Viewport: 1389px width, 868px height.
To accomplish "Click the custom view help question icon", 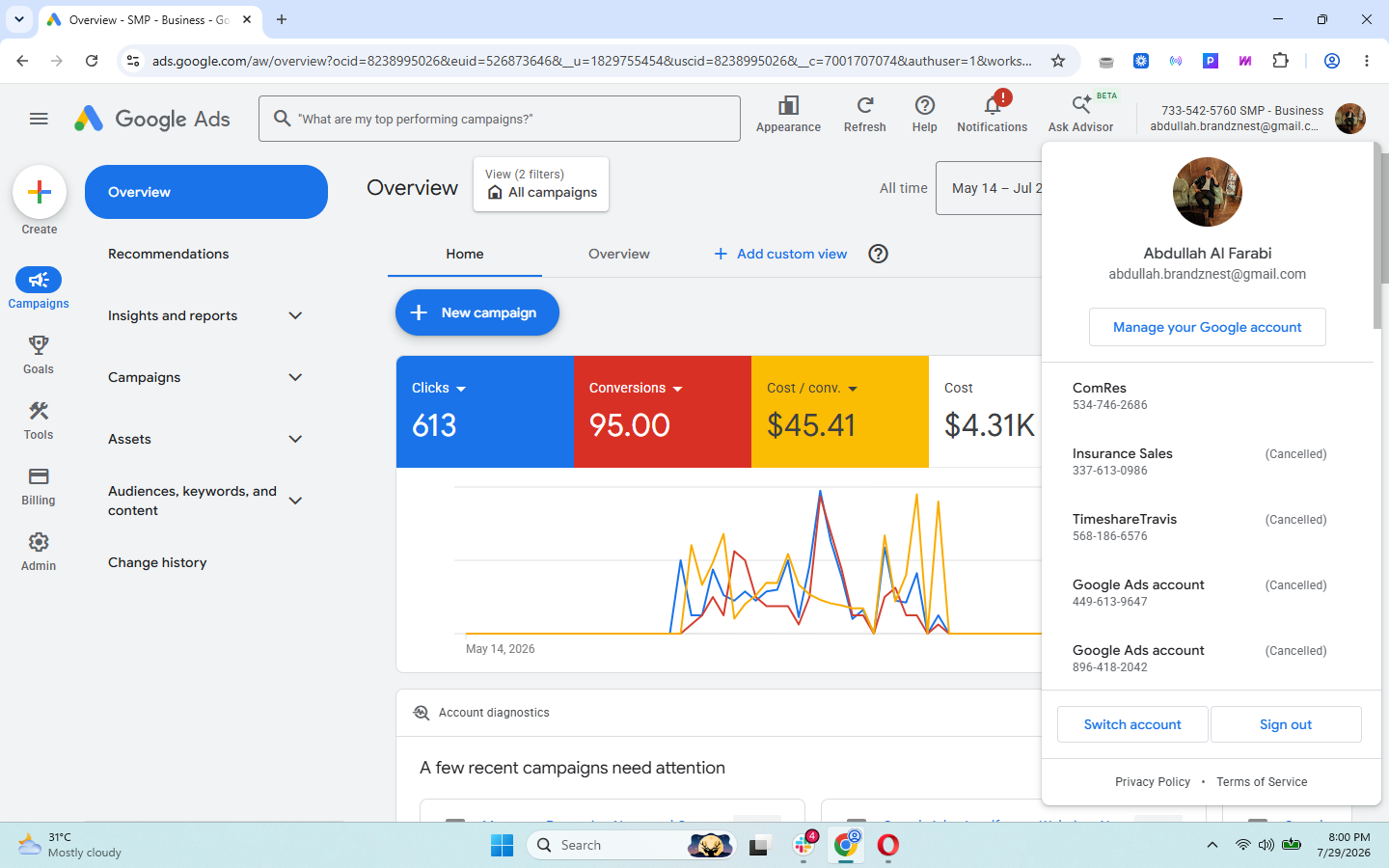I will [x=878, y=254].
